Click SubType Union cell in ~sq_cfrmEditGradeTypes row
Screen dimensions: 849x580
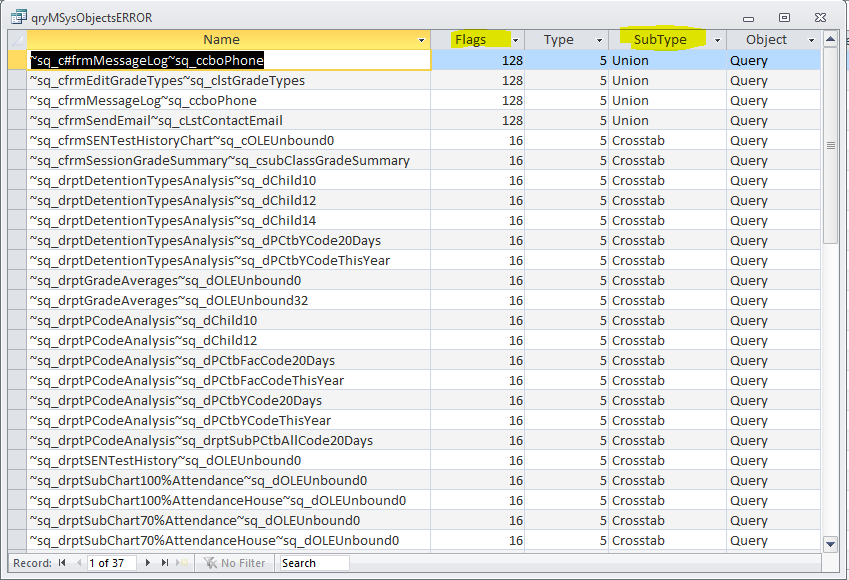667,81
